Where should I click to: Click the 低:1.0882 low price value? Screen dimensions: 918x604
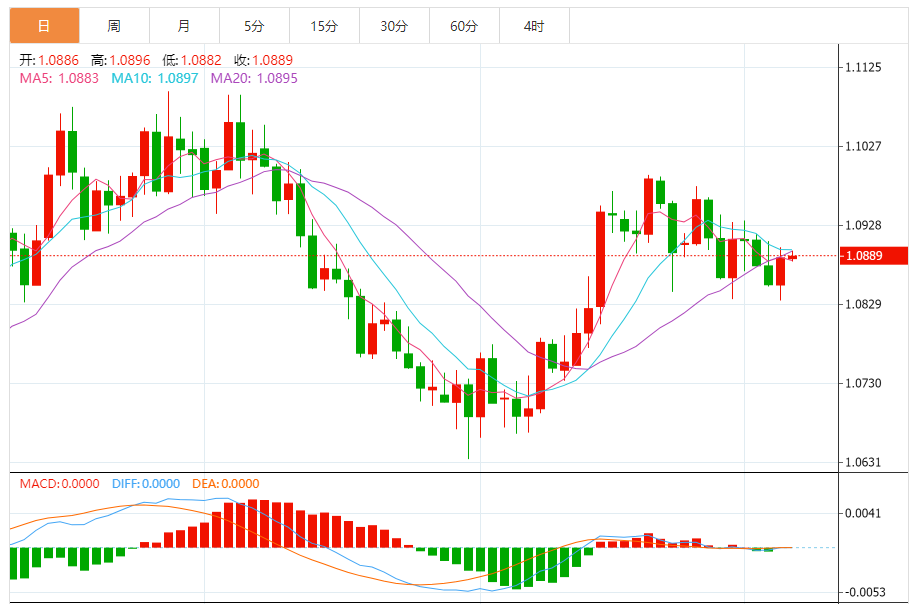tap(192, 60)
